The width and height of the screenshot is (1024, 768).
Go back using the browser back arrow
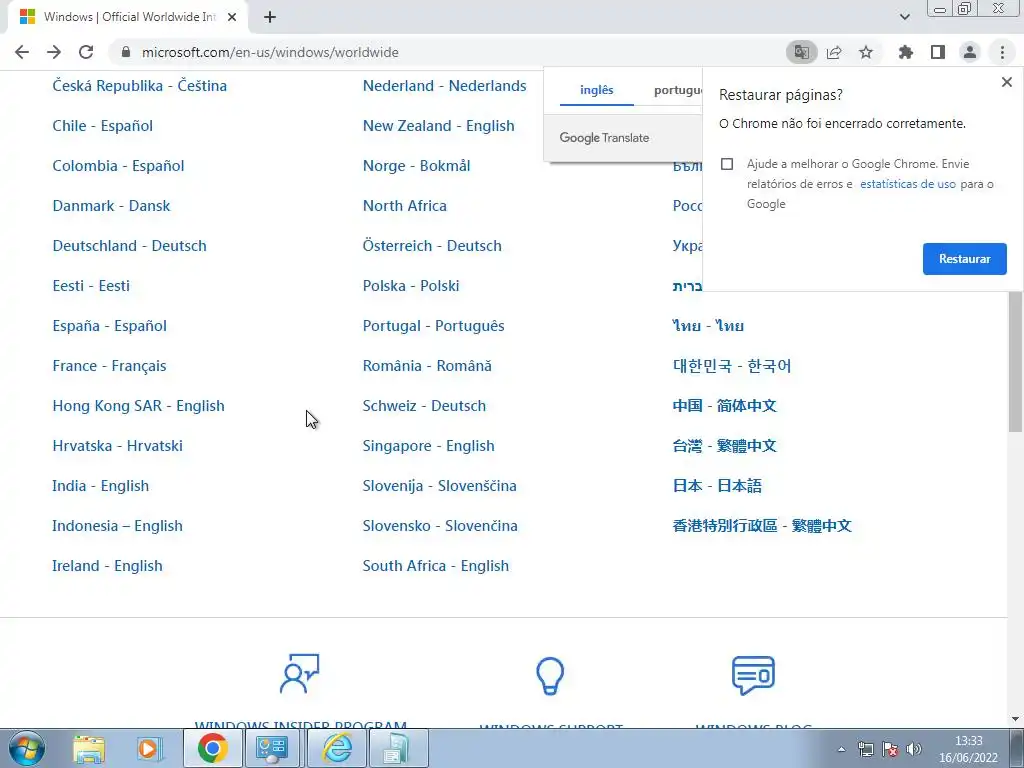[x=22, y=52]
